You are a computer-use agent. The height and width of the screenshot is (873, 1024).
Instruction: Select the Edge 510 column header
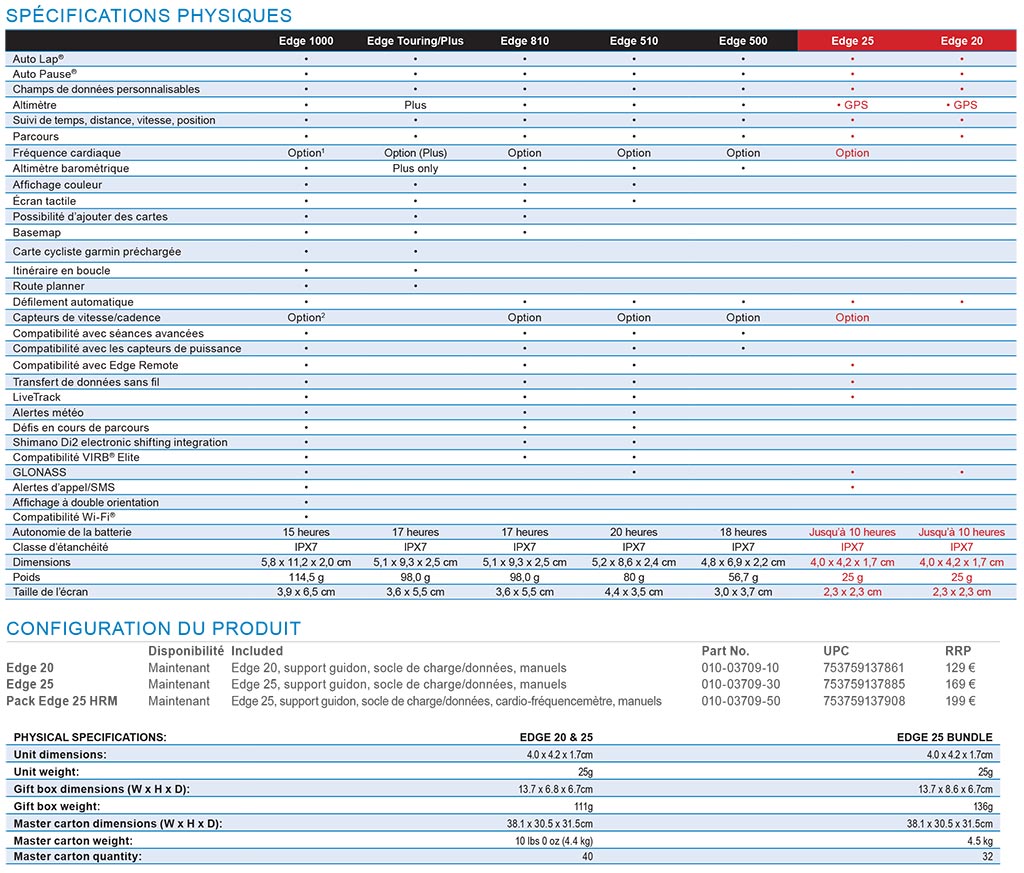click(634, 41)
